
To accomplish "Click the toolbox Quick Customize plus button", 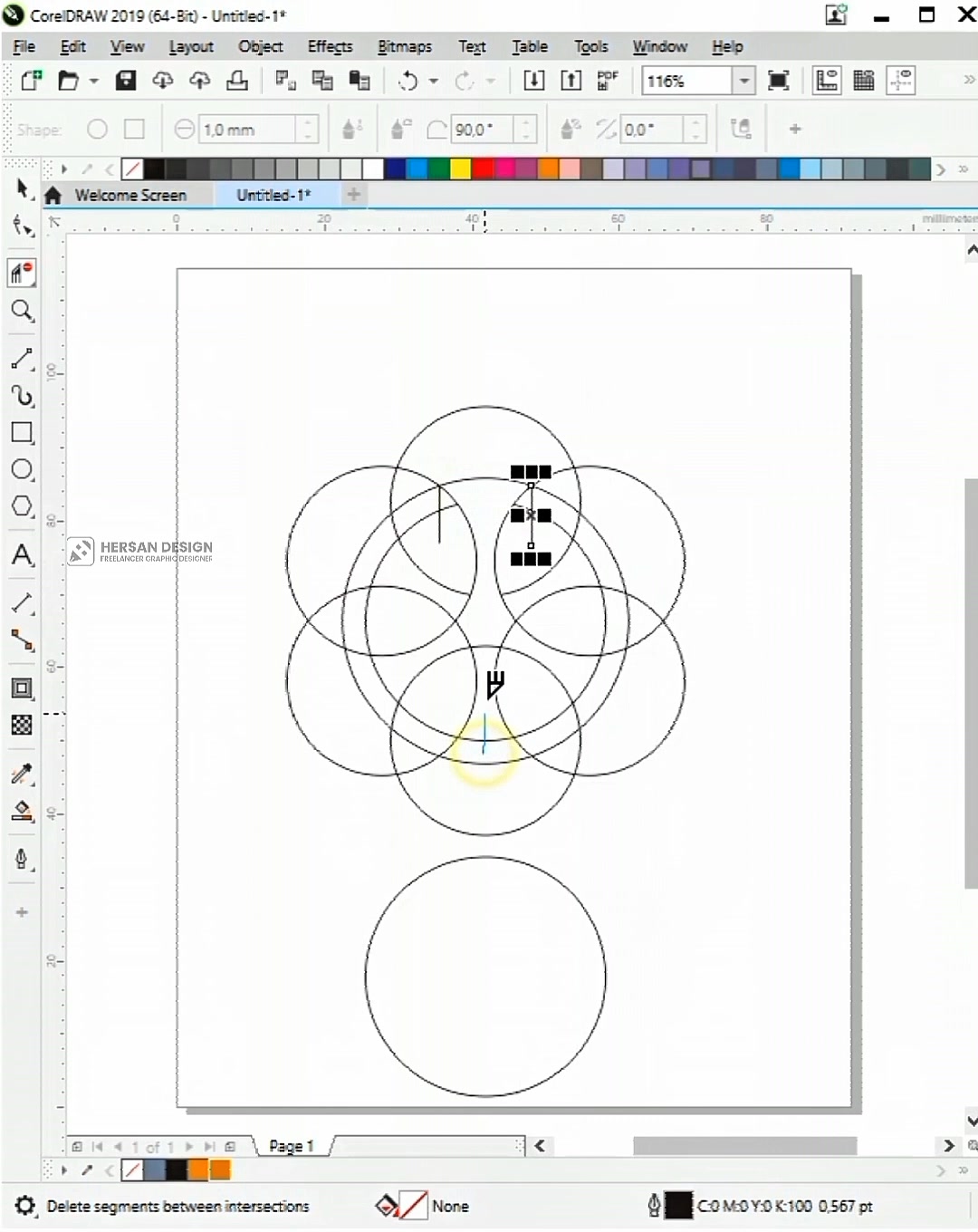I will (x=22, y=912).
